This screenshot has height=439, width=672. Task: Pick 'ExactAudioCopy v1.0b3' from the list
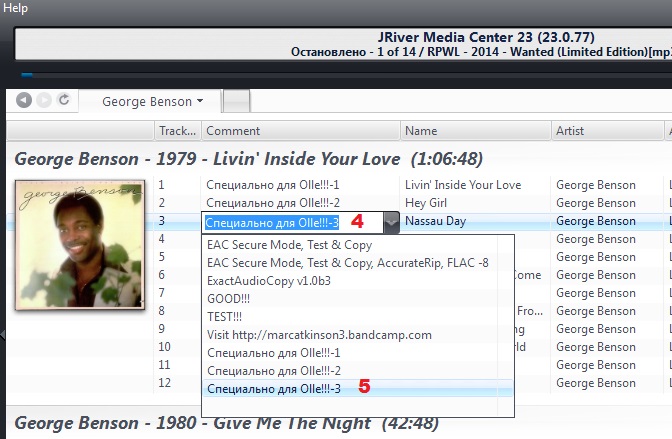coord(269,281)
